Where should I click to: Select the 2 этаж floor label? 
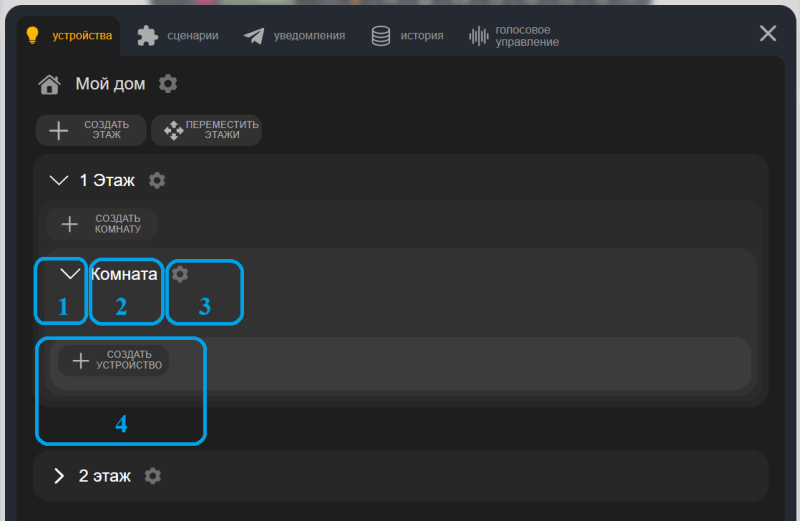pyautogui.click(x=105, y=476)
